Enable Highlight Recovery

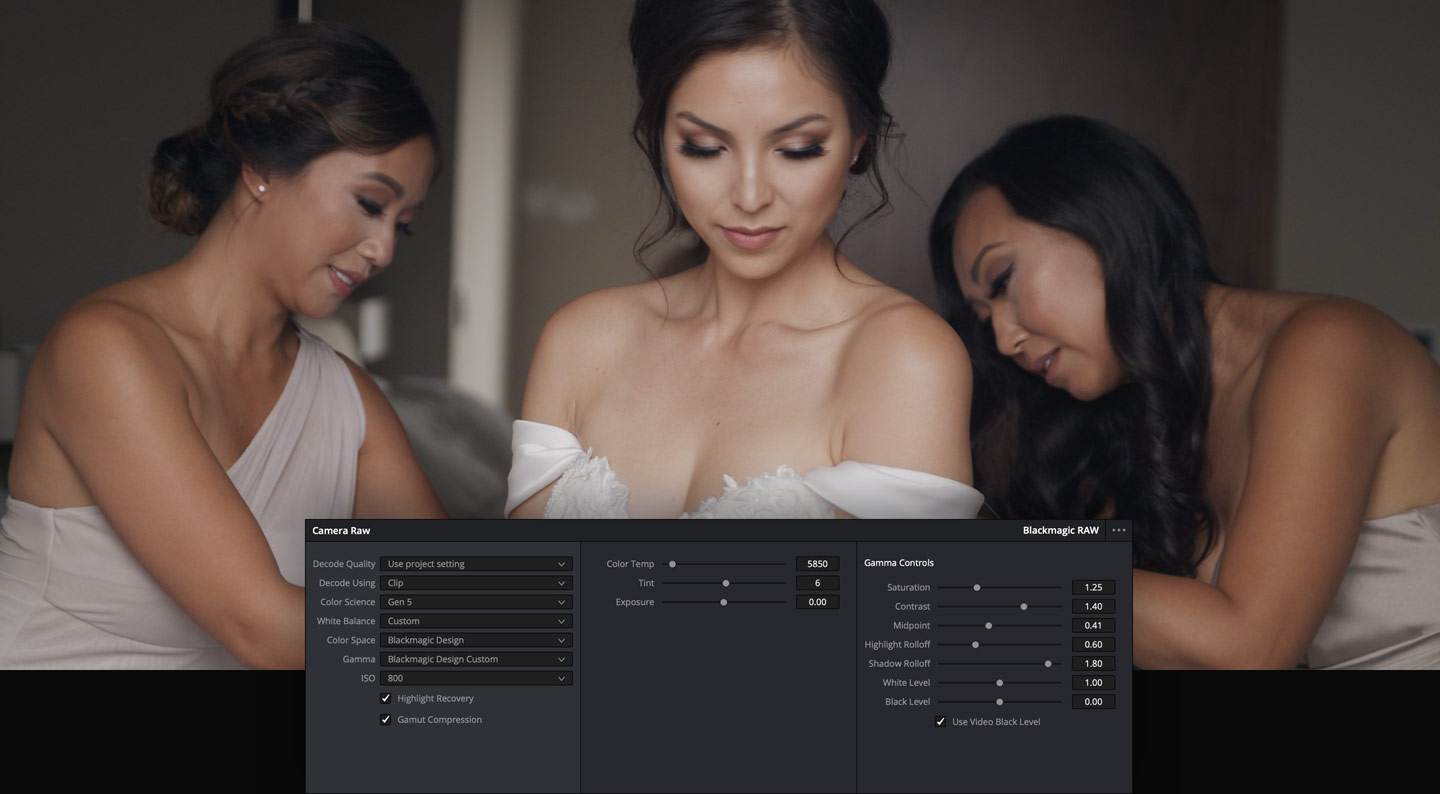pos(386,698)
